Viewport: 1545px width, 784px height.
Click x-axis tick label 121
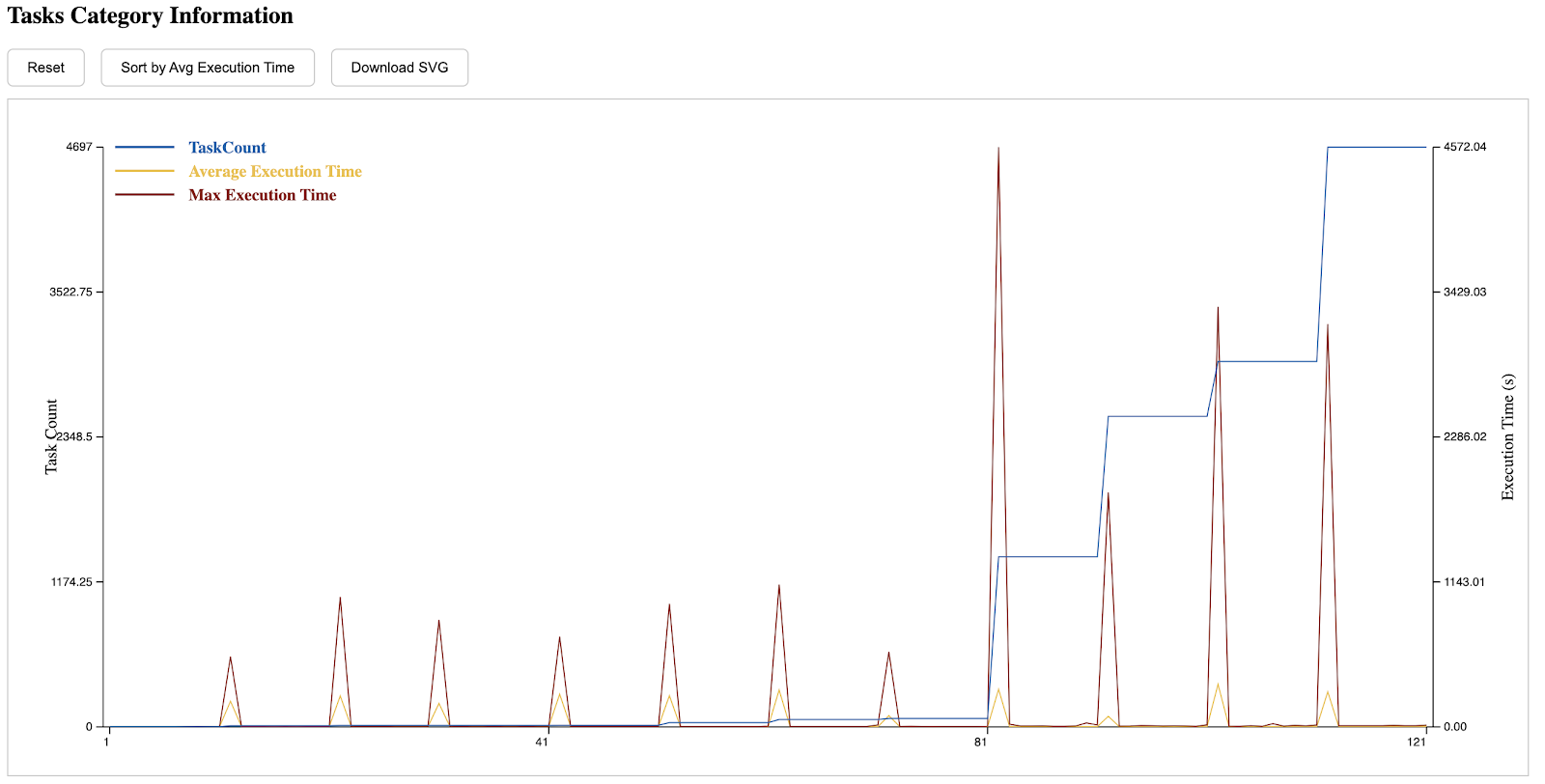coord(1417,742)
